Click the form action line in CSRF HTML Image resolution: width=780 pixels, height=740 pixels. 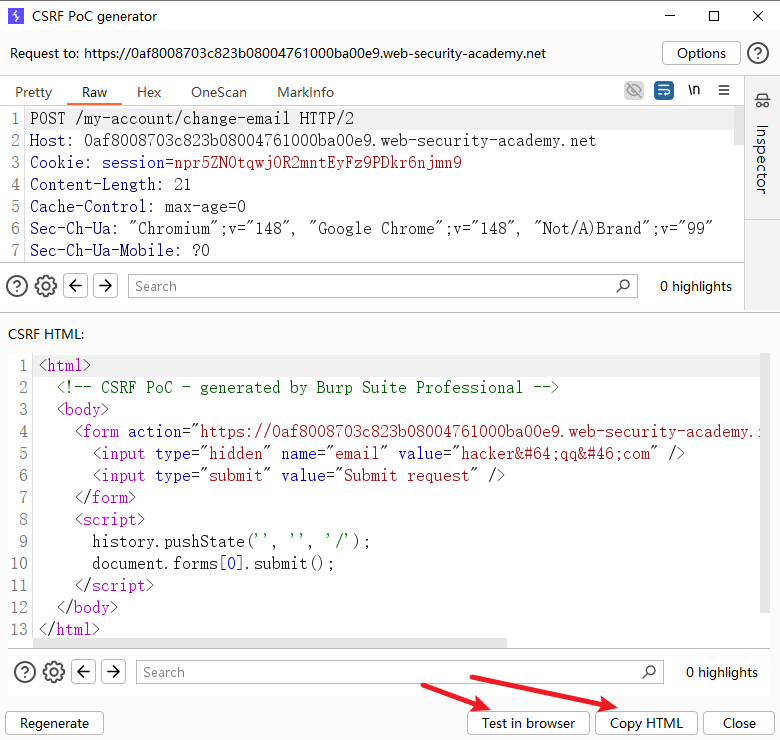point(417,431)
